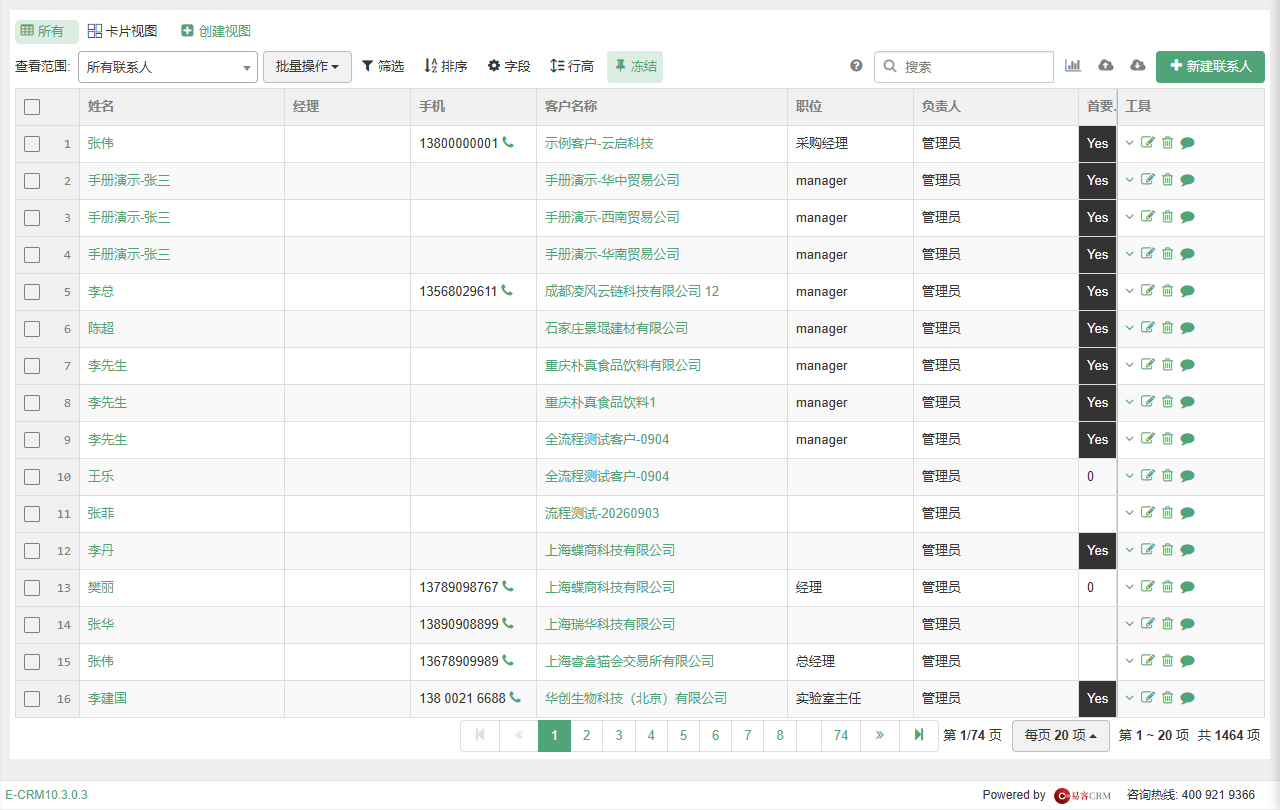Open the help question mark icon
The width and height of the screenshot is (1280, 810).
pyautogui.click(x=856, y=66)
